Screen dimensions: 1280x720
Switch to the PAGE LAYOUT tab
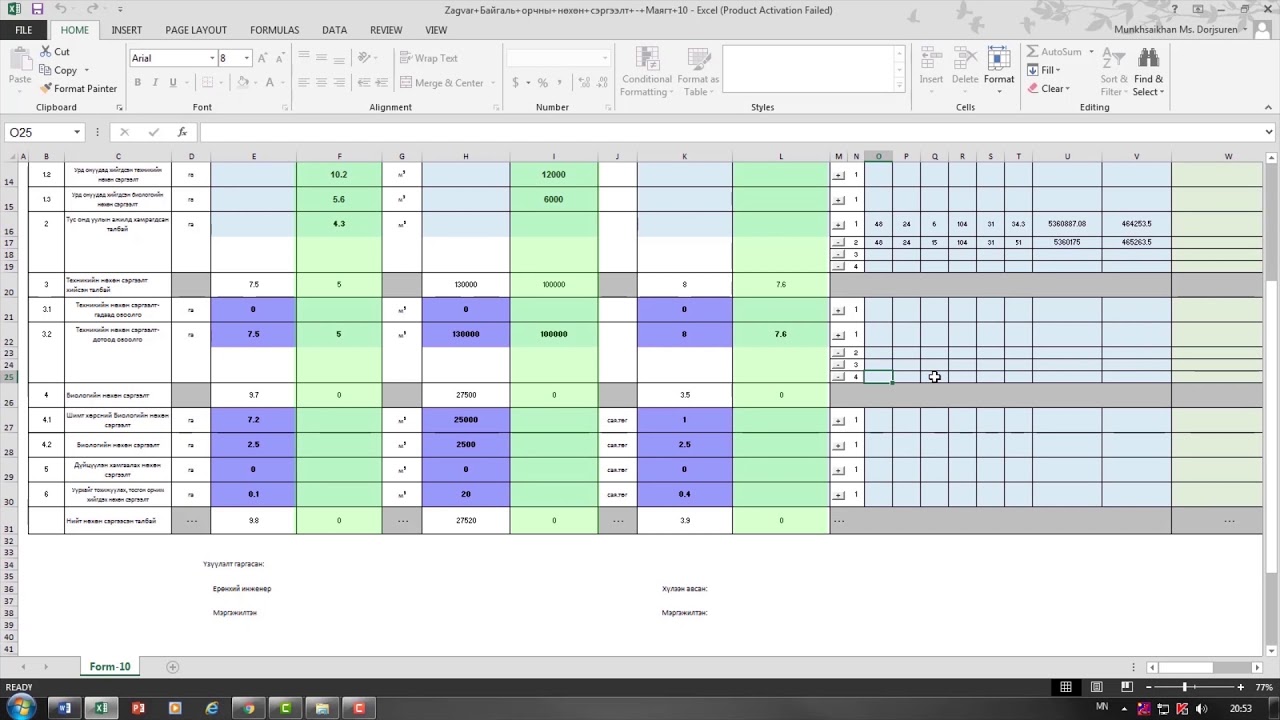(x=196, y=30)
